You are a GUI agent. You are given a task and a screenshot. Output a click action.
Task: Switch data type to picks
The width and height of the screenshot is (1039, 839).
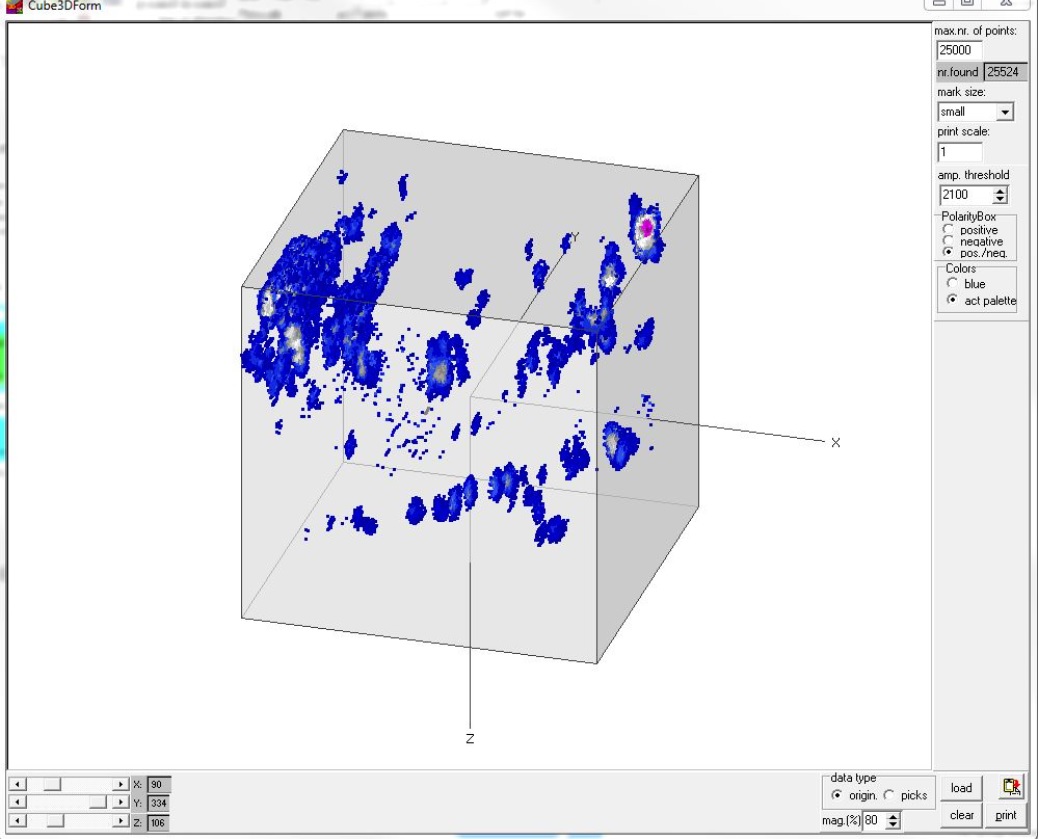pyautogui.click(x=888, y=796)
